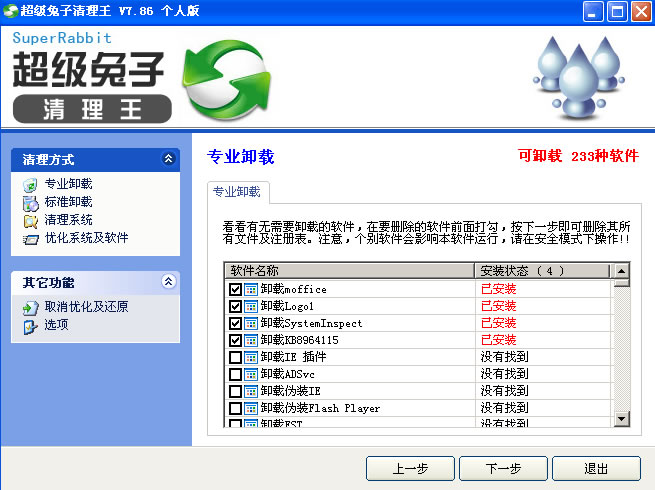Check the 卸载伪装Flash Player checkbox
Screen dimensions: 655x490
(x=235, y=408)
